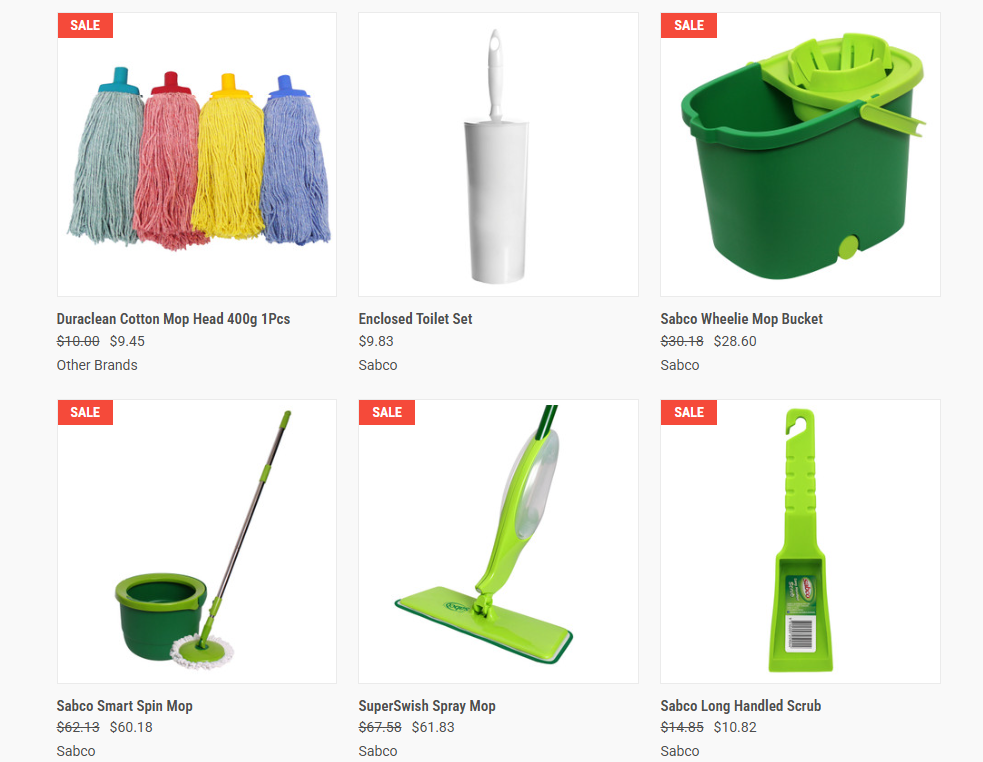The height and width of the screenshot is (762, 983).
Task: Open the SuperSwish Spray Mop product image
Action: pyautogui.click(x=498, y=541)
